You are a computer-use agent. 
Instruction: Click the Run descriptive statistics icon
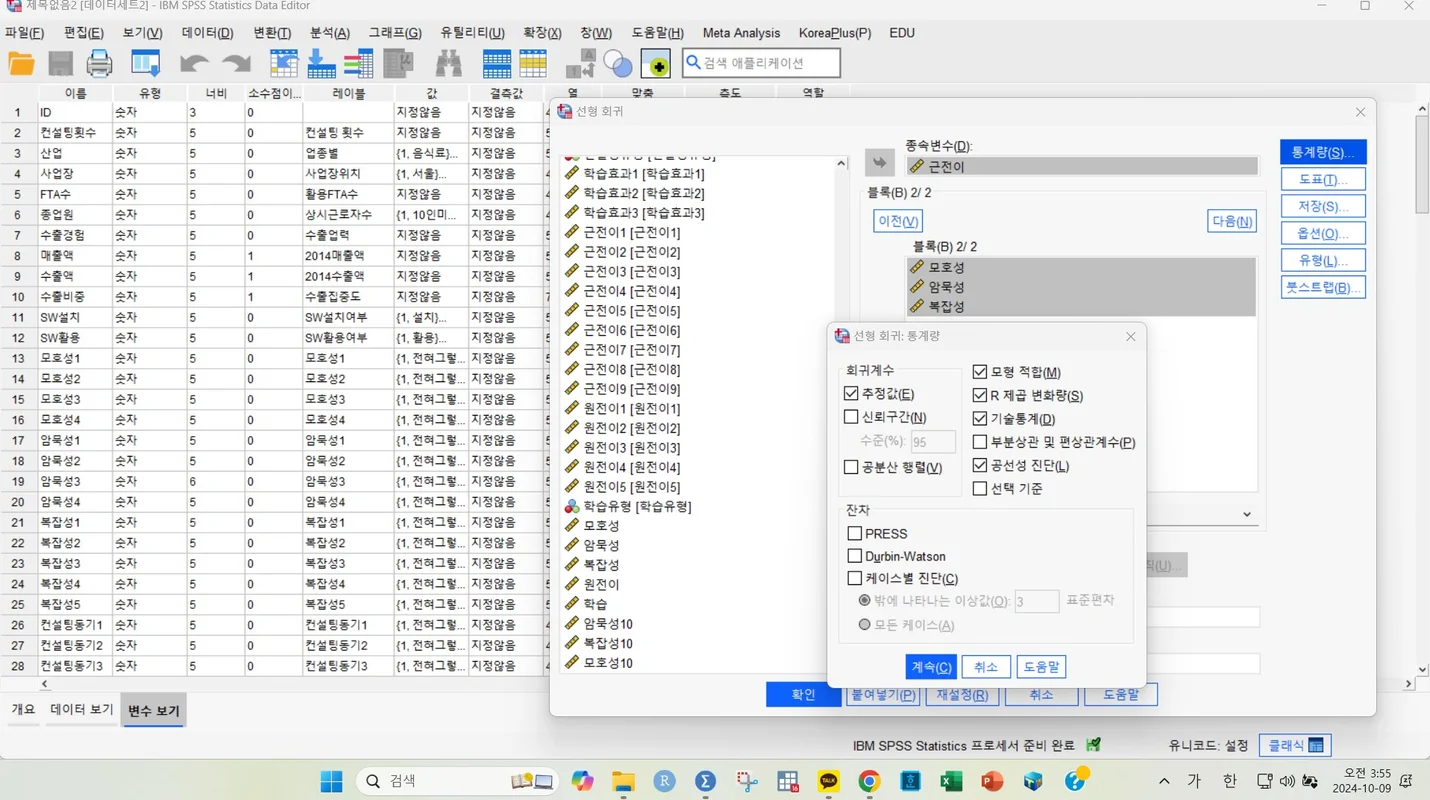[x=398, y=64]
